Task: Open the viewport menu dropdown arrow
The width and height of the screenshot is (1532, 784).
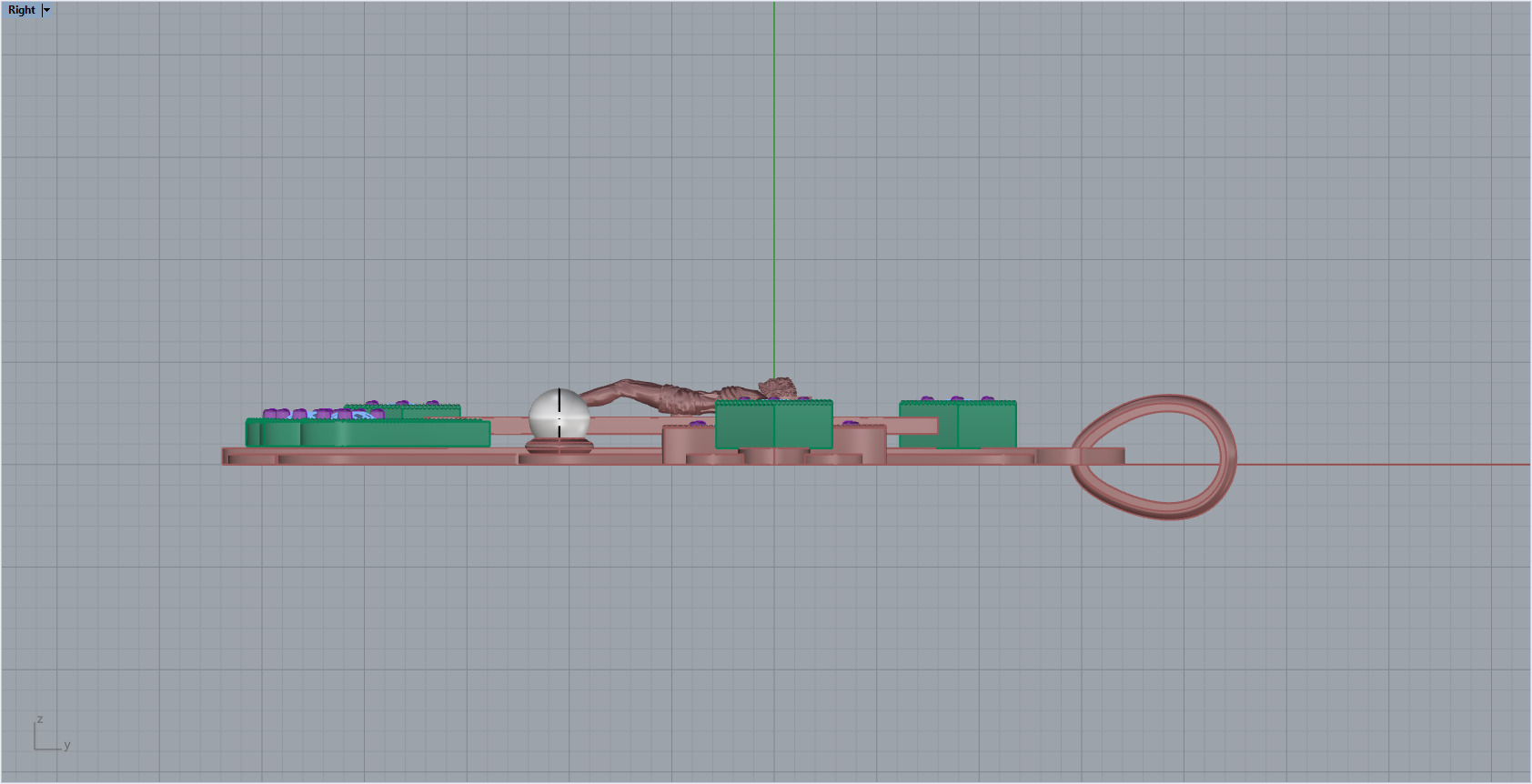Action: (47, 10)
